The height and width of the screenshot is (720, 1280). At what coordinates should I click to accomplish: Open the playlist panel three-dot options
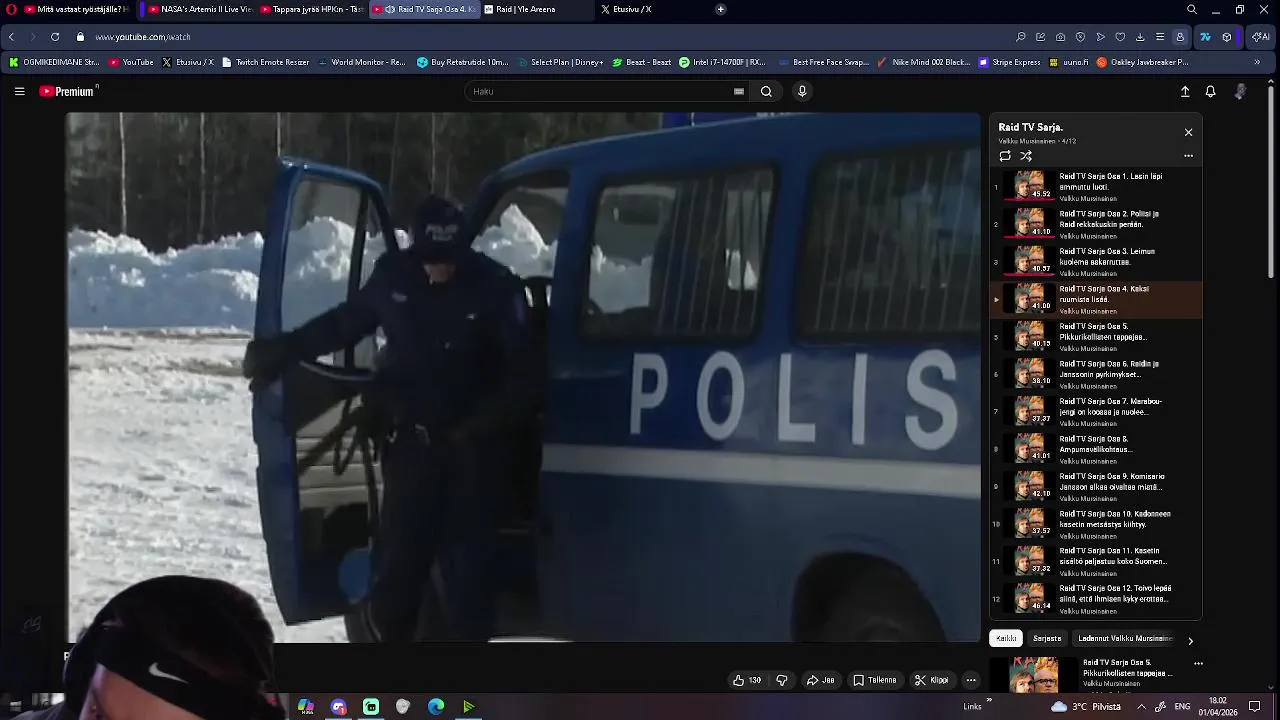[x=1188, y=156]
